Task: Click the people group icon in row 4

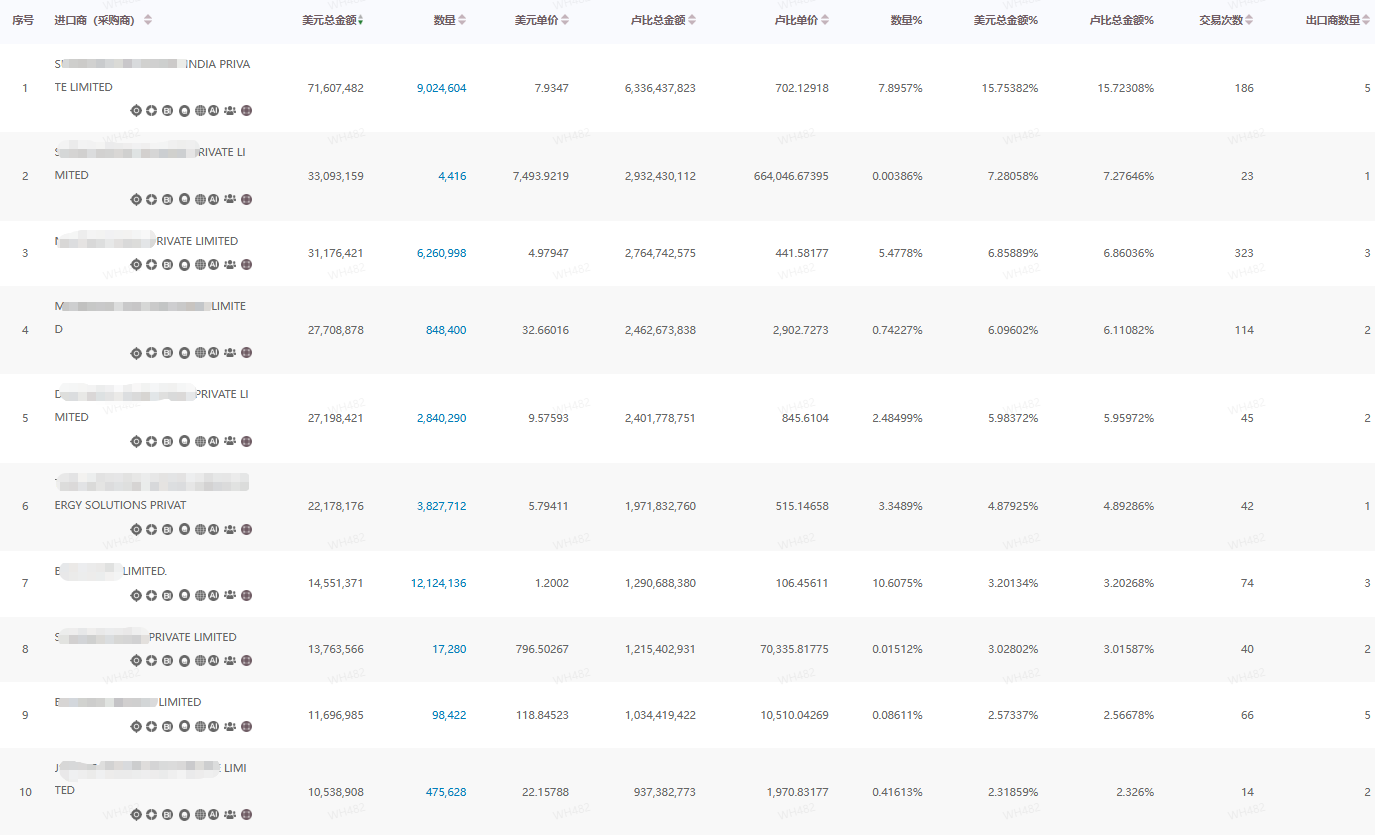Action: (x=230, y=353)
